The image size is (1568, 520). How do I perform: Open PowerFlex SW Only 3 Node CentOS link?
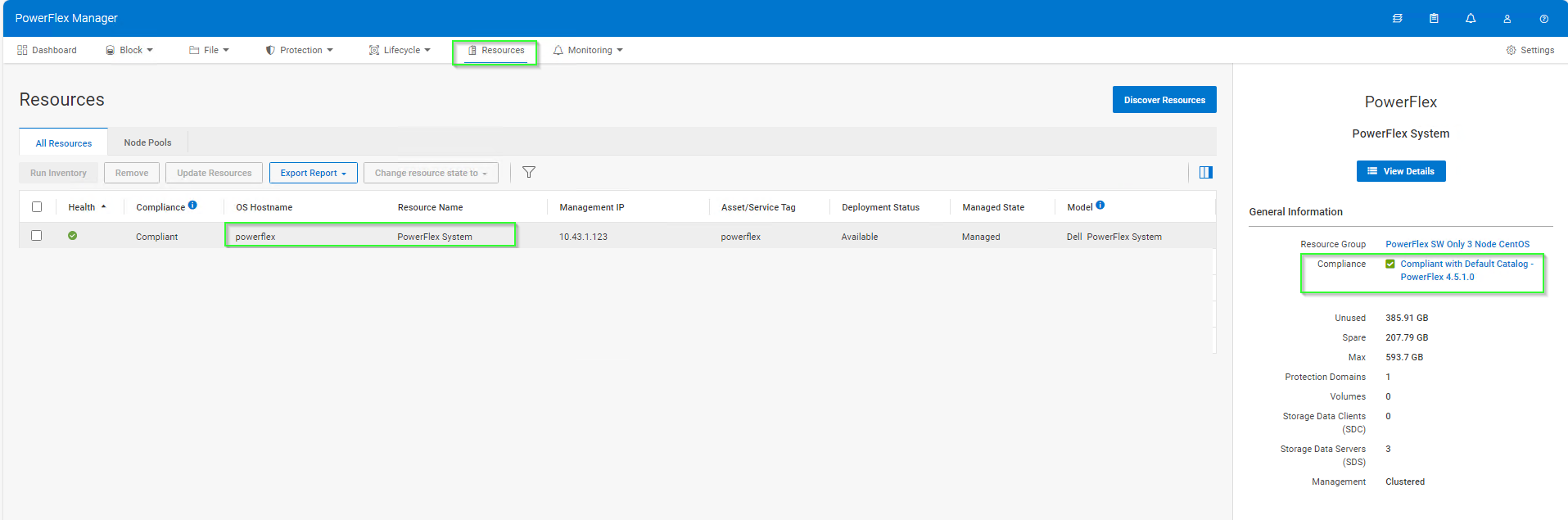[x=1457, y=244]
